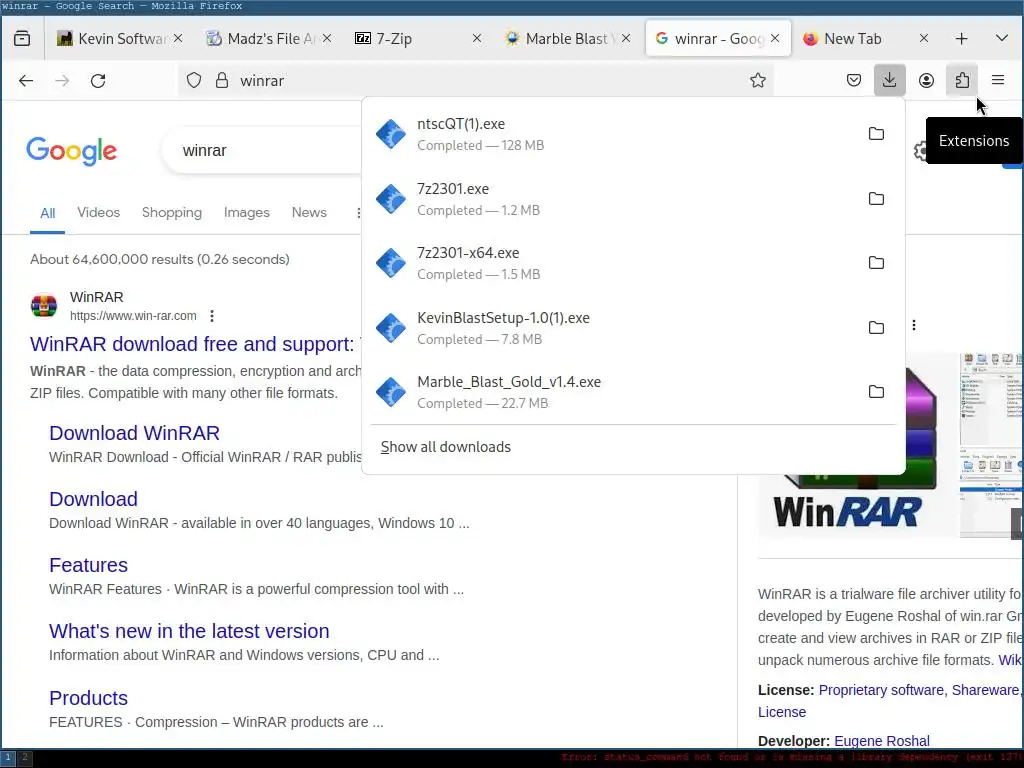Switch to workspace 2 in status bar

click(x=25, y=758)
